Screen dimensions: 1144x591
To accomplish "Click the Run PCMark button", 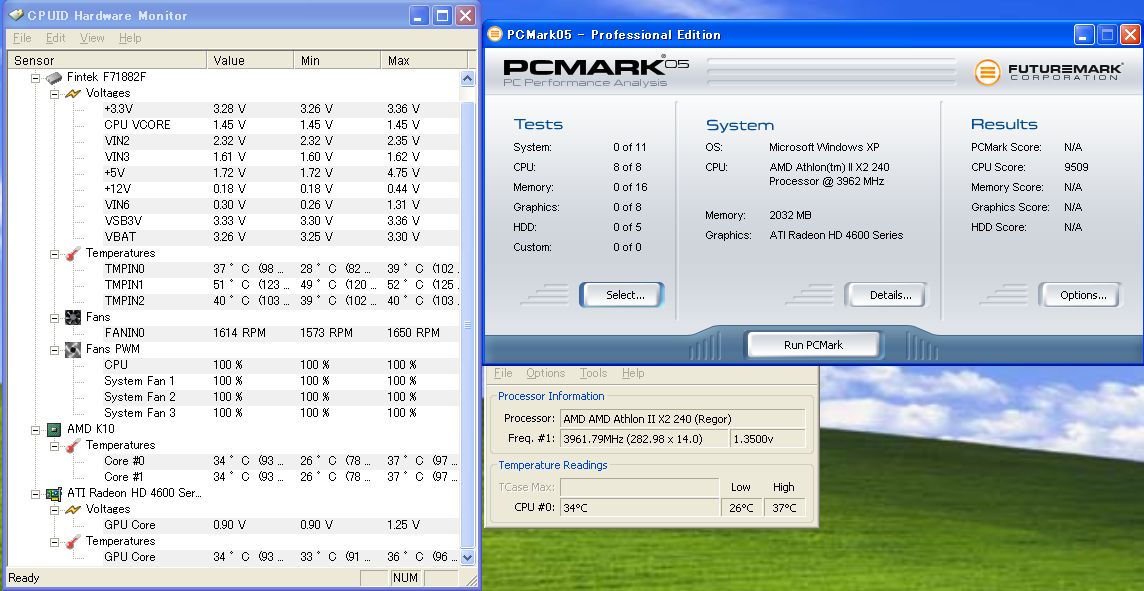I will (813, 345).
